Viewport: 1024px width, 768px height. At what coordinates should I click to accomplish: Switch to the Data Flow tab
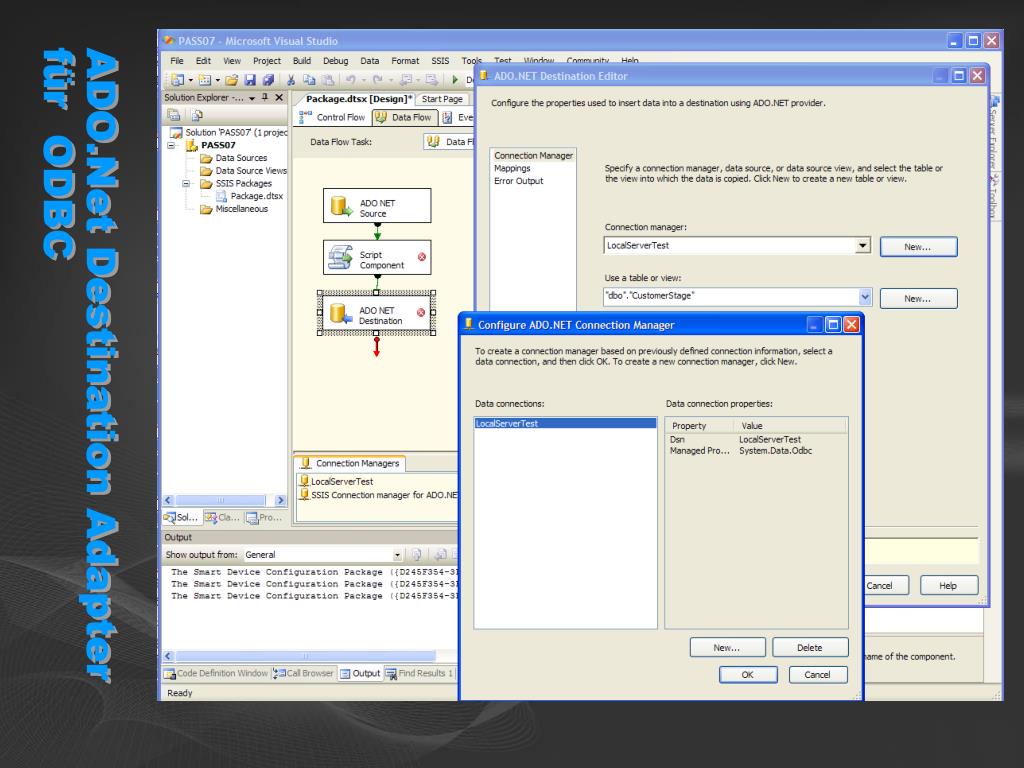click(404, 118)
